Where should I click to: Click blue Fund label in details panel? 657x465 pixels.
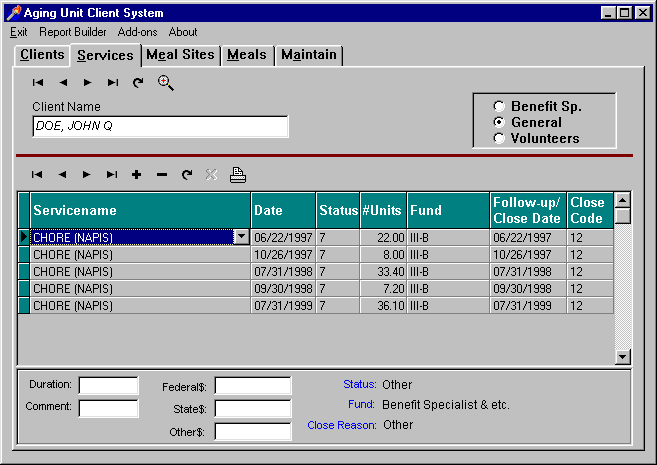coord(361,404)
